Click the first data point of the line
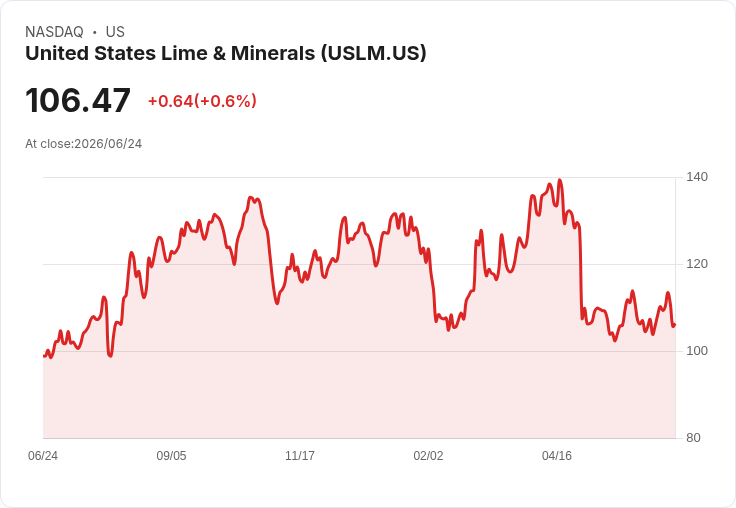Viewport: 736px width, 508px height. click(44, 356)
